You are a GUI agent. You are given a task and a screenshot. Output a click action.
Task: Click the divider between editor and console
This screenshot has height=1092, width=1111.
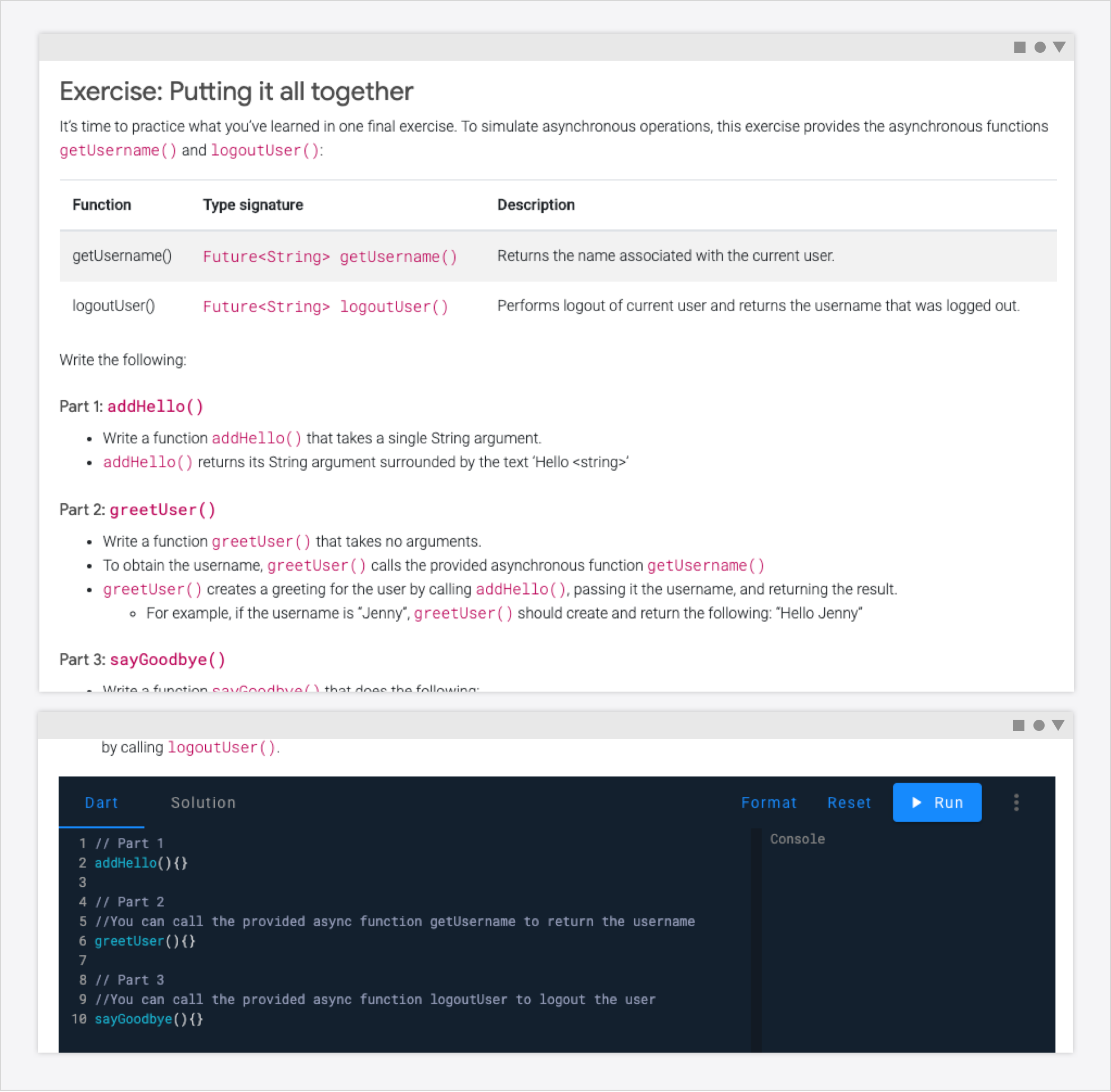tap(757, 941)
